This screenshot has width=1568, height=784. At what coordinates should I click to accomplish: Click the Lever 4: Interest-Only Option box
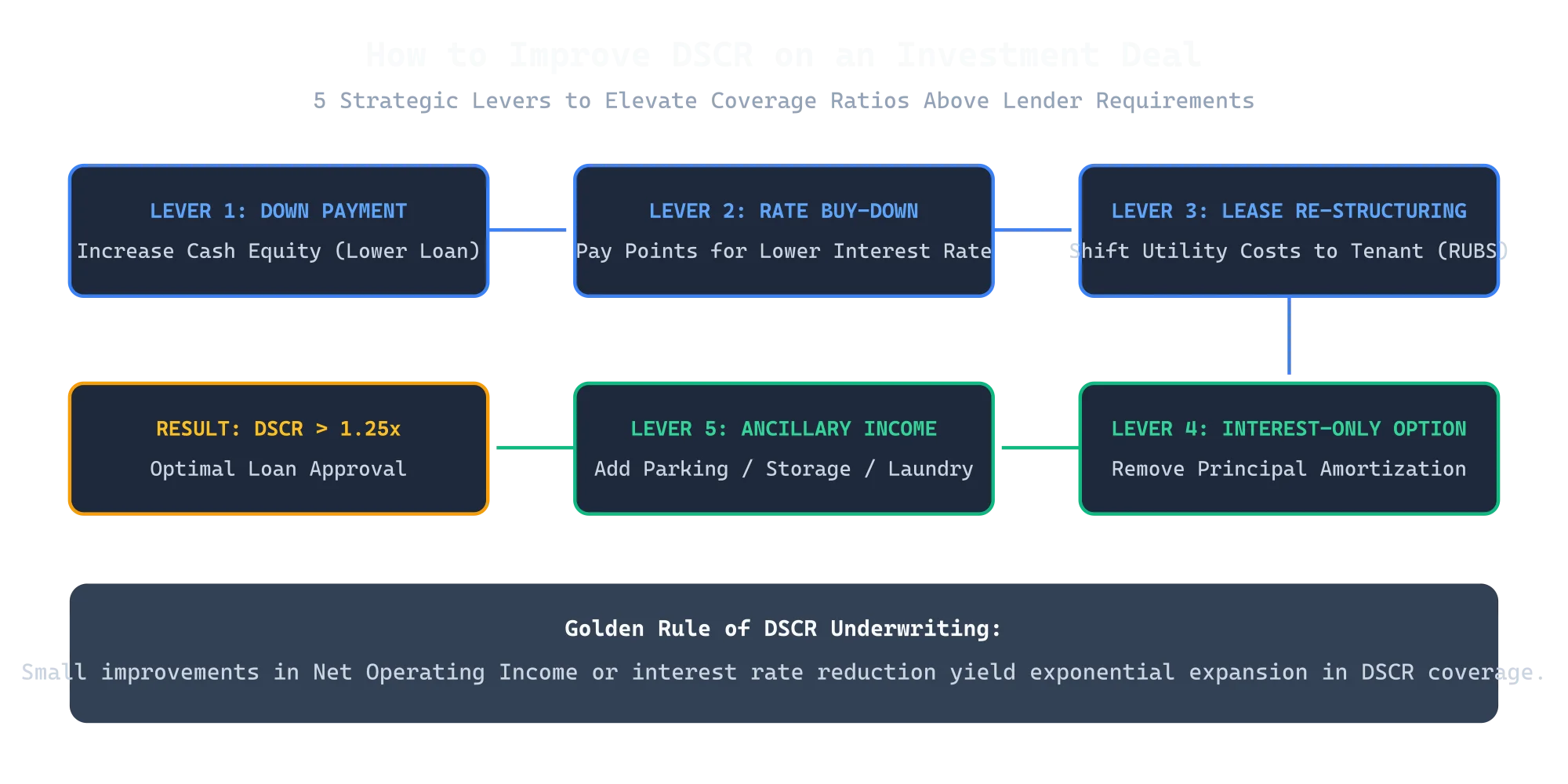1289,448
